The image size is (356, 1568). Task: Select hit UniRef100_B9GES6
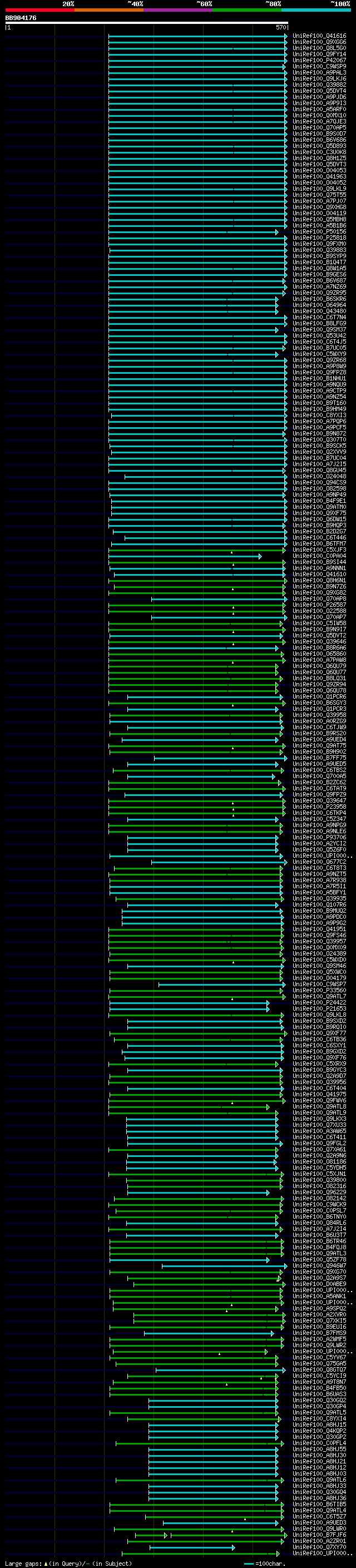click(319, 275)
